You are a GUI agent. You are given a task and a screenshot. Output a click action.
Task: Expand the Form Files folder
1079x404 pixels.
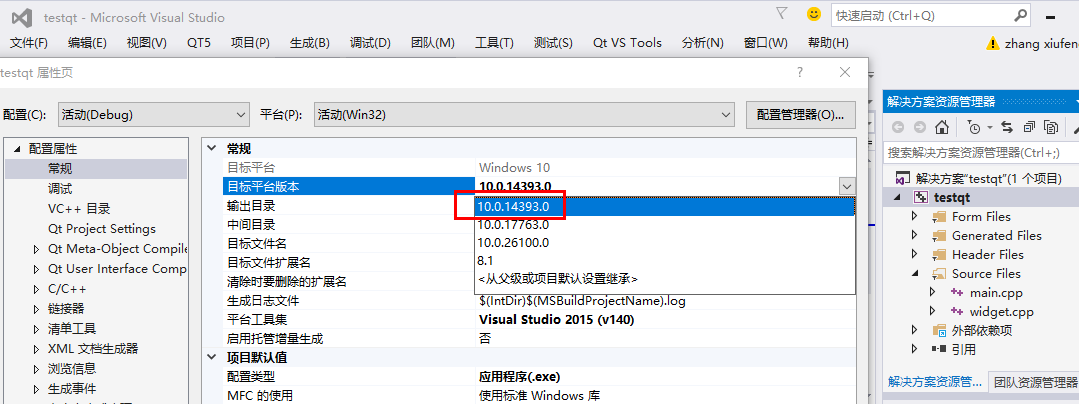(915, 217)
